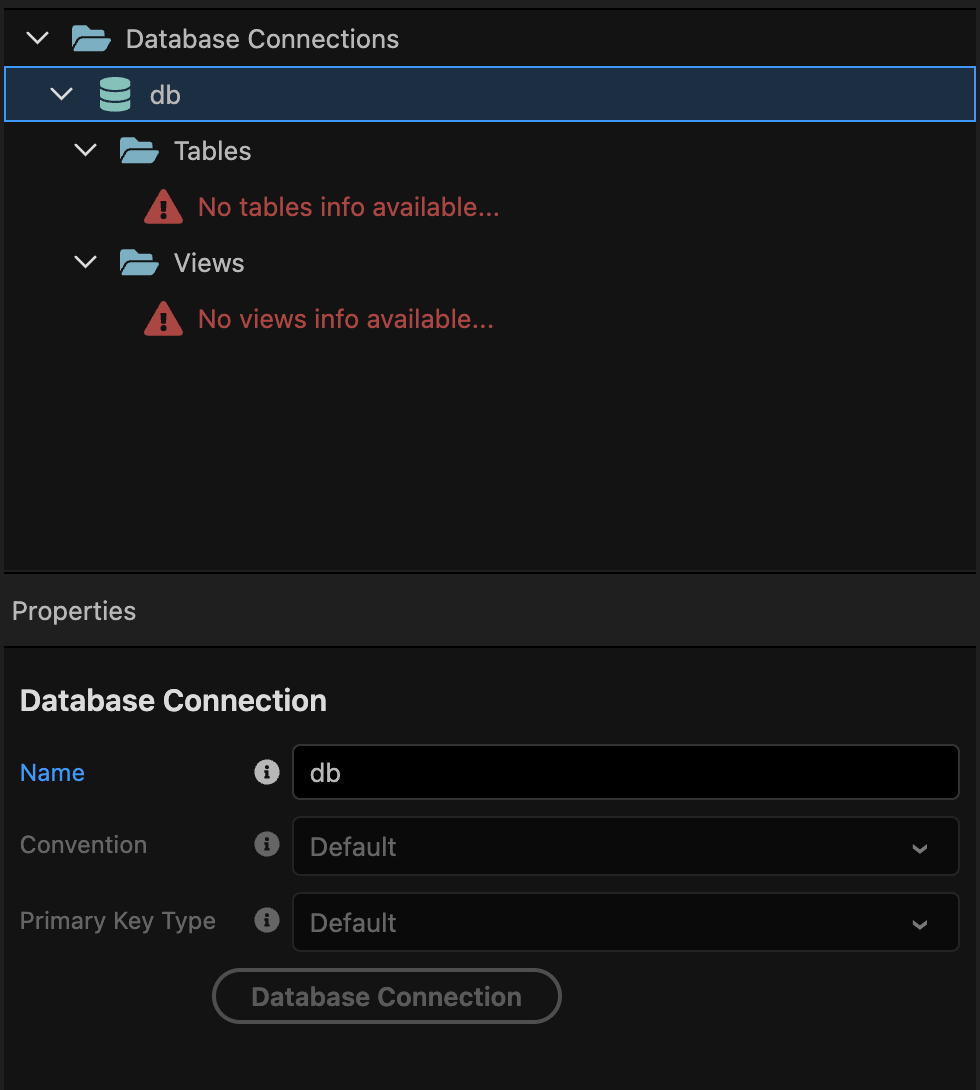Open the Convention dropdown
980x1090 pixels.
(x=625, y=846)
